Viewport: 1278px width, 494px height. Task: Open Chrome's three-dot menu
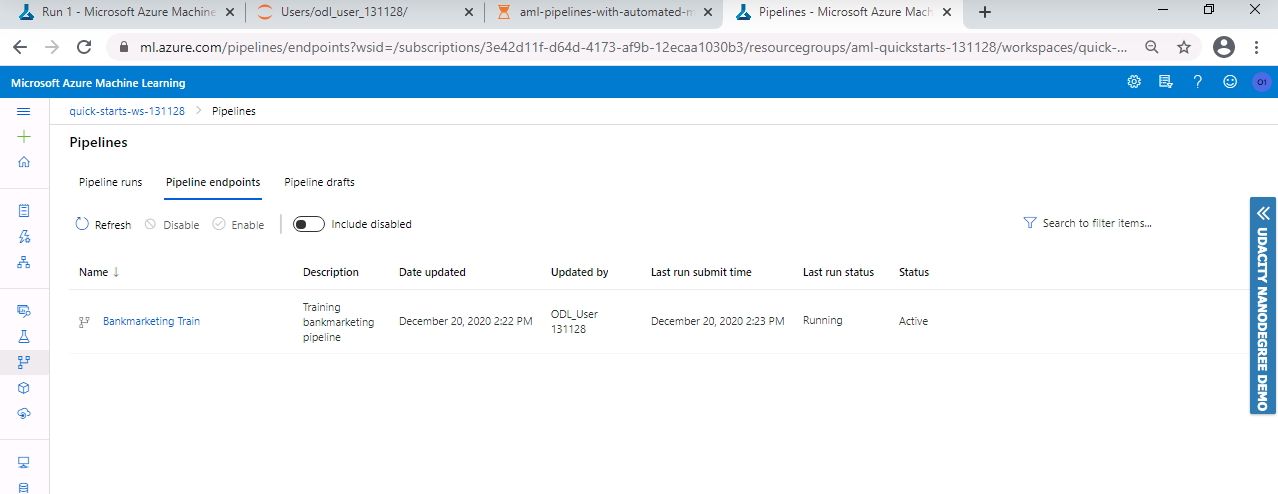pyautogui.click(x=1256, y=47)
